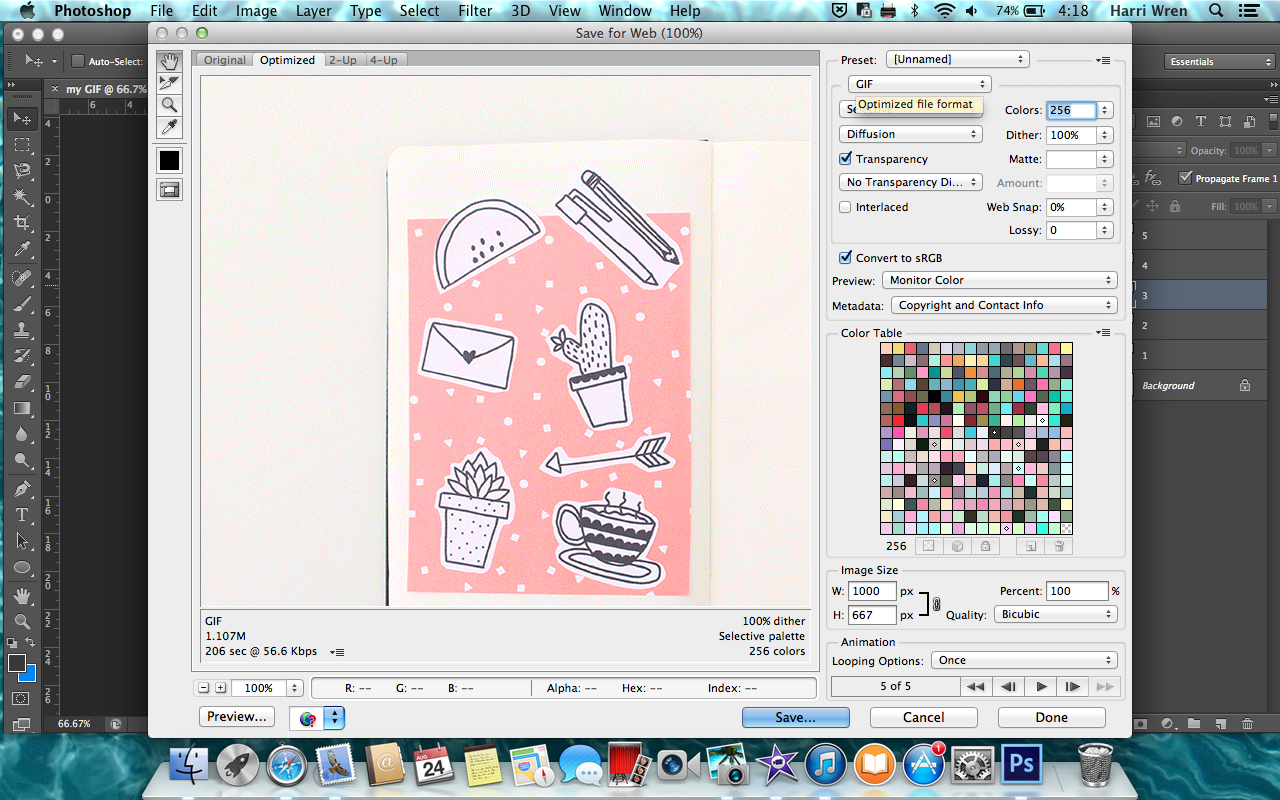Open the Preset dropdown showing [Unnamed]
Screen dimensions: 1280x800
[x=957, y=59]
